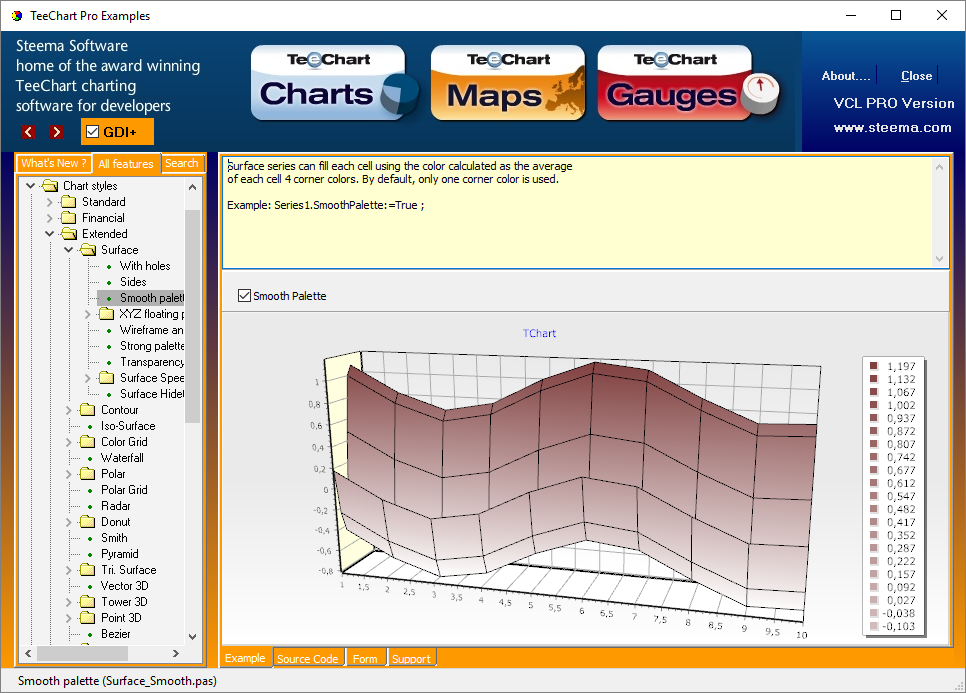Toggle legend checkbox for value 1,197
The image size is (966, 693).
(x=874, y=366)
